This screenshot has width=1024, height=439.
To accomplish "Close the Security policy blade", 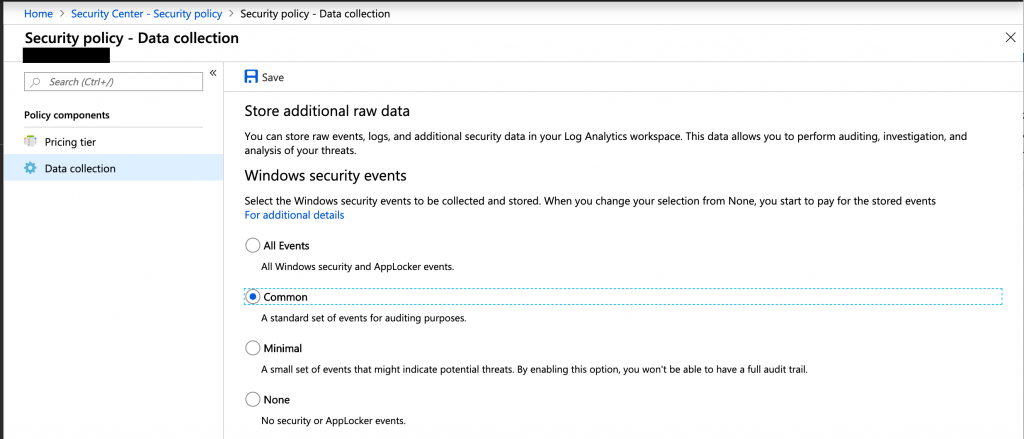I will pyautogui.click(x=1010, y=38).
